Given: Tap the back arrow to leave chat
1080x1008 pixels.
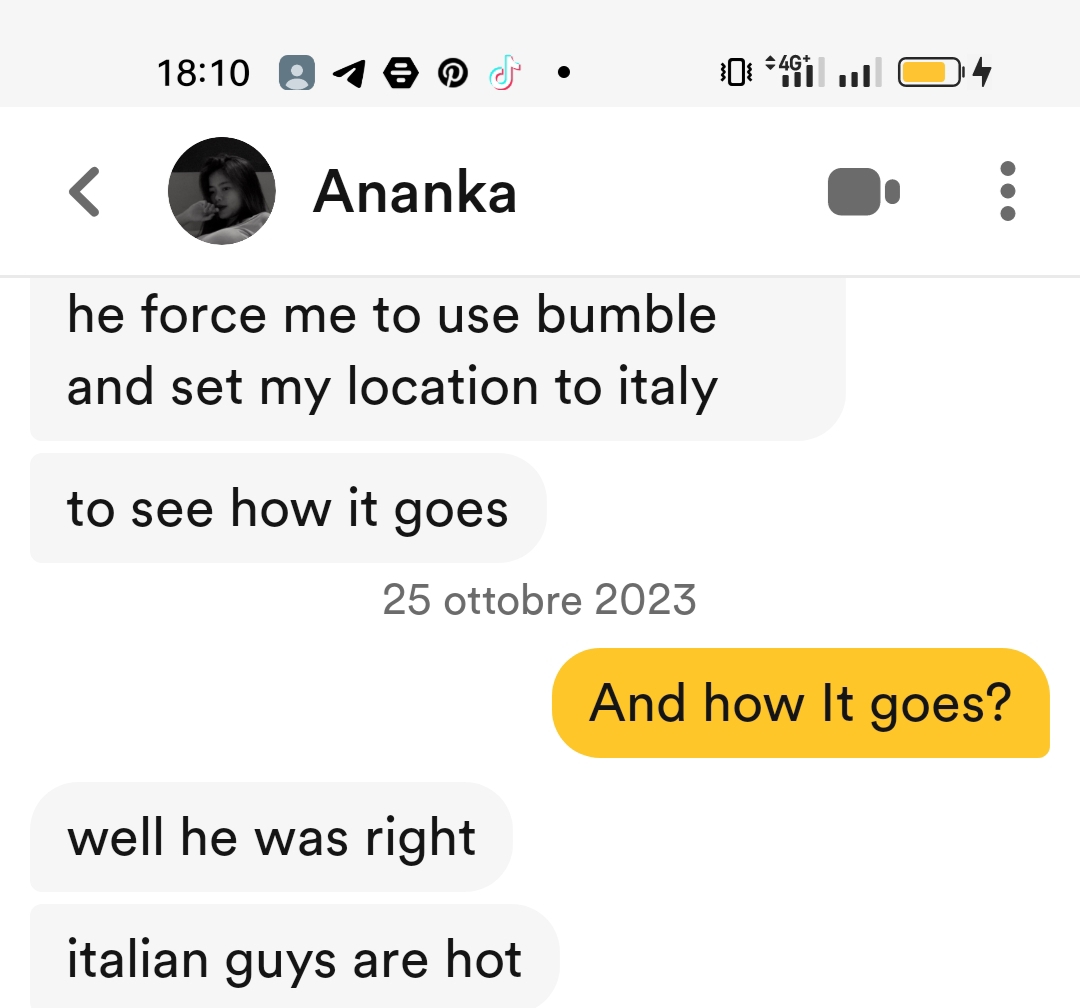Looking at the screenshot, I should pos(85,192).
